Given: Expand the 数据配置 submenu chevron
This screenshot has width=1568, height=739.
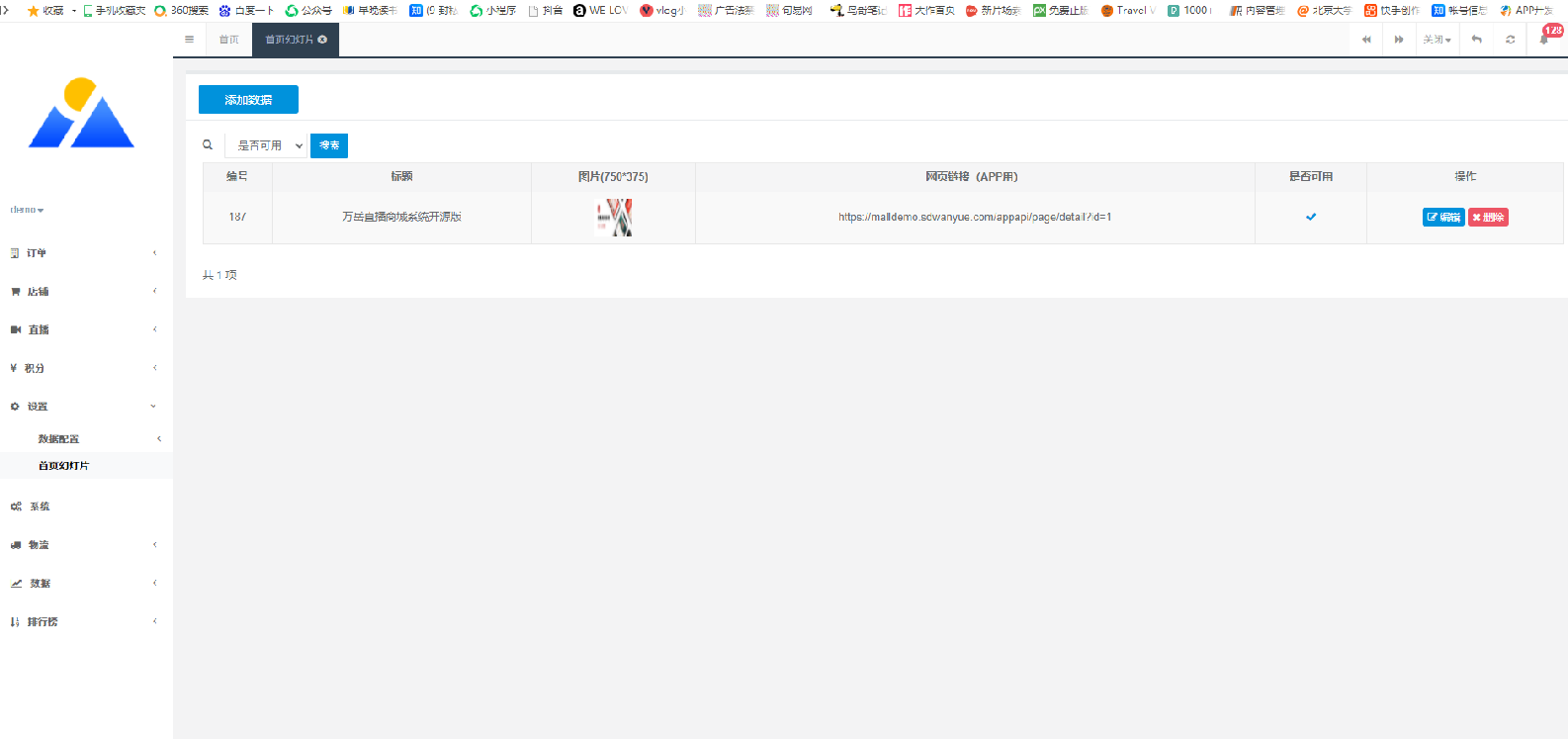Looking at the screenshot, I should (x=159, y=439).
